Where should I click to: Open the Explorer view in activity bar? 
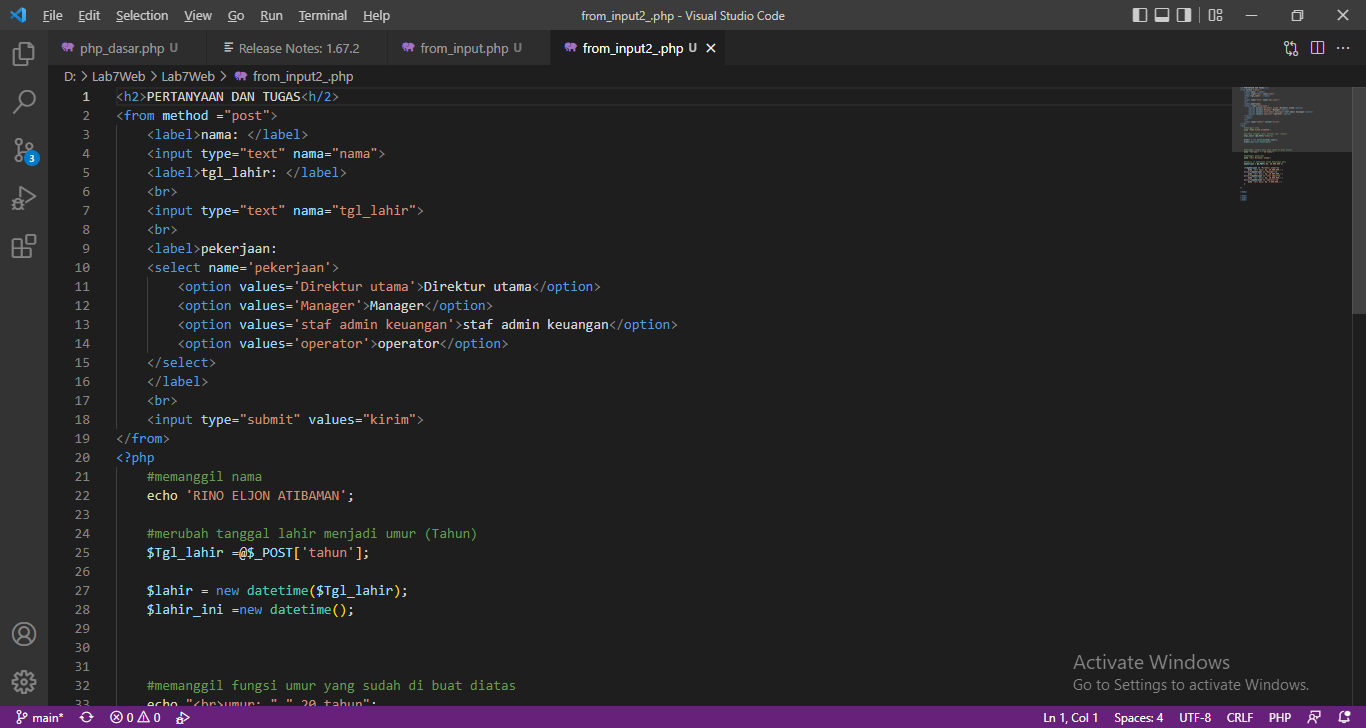[24, 54]
